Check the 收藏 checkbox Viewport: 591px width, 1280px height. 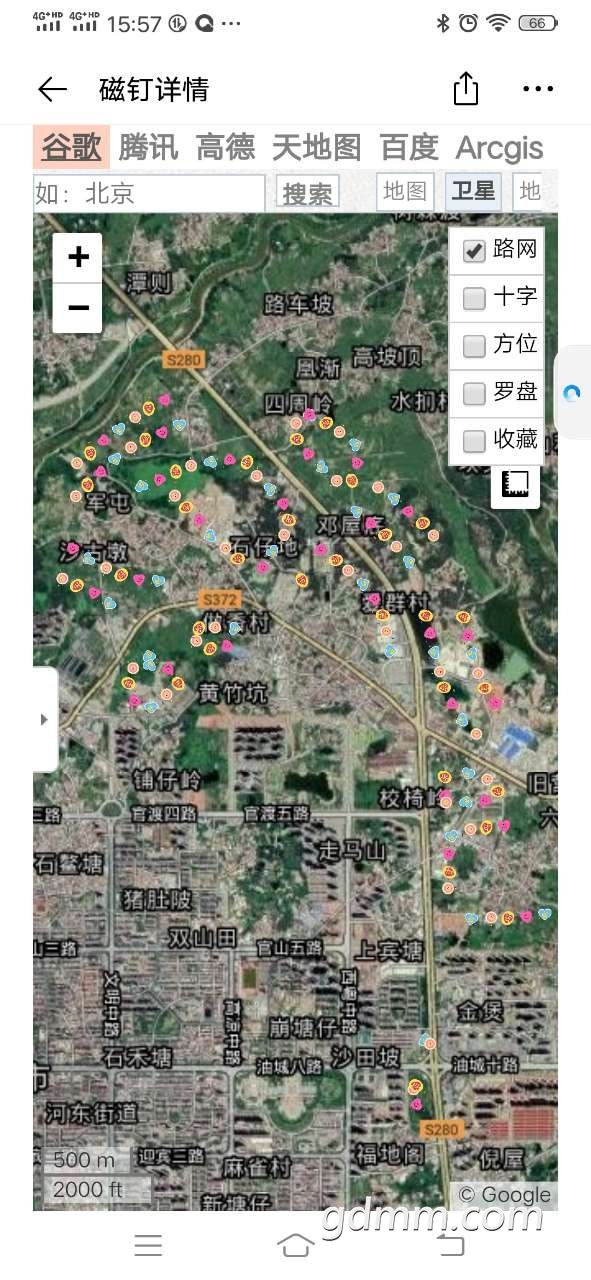[x=474, y=441]
